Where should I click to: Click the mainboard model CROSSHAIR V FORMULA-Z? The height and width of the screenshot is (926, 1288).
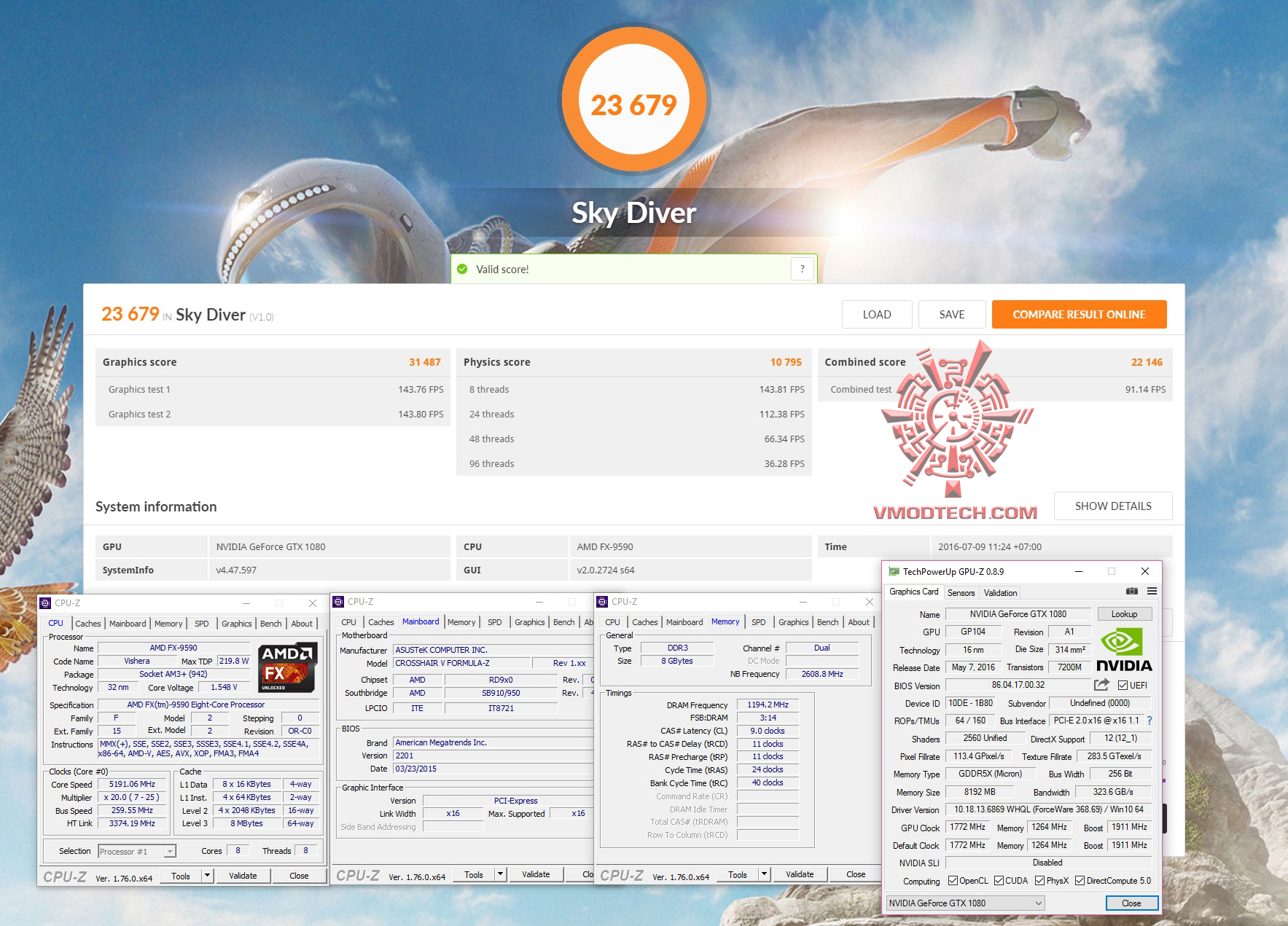click(x=461, y=663)
